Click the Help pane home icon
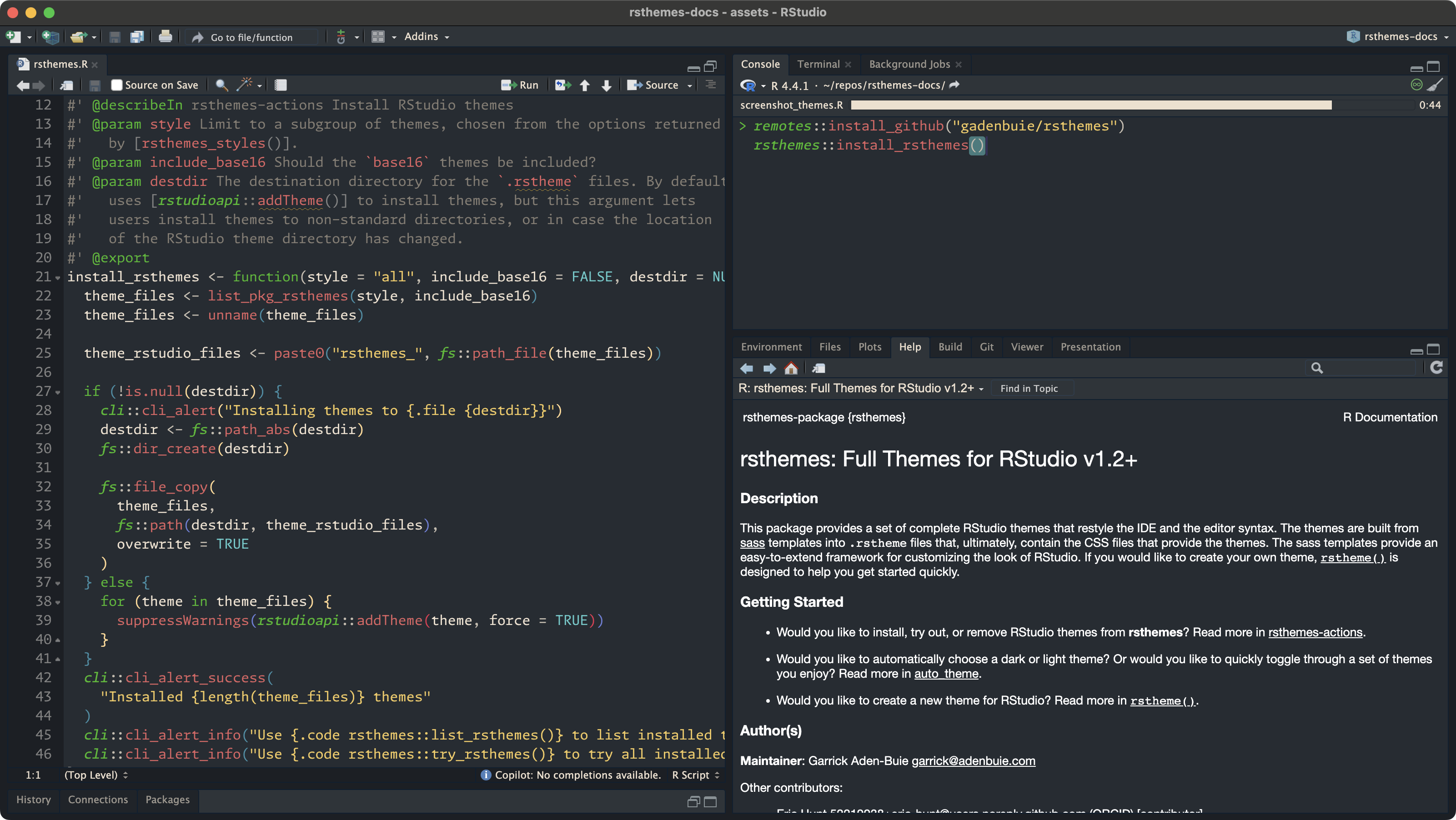Screen dimensions: 1456x820 791,369
